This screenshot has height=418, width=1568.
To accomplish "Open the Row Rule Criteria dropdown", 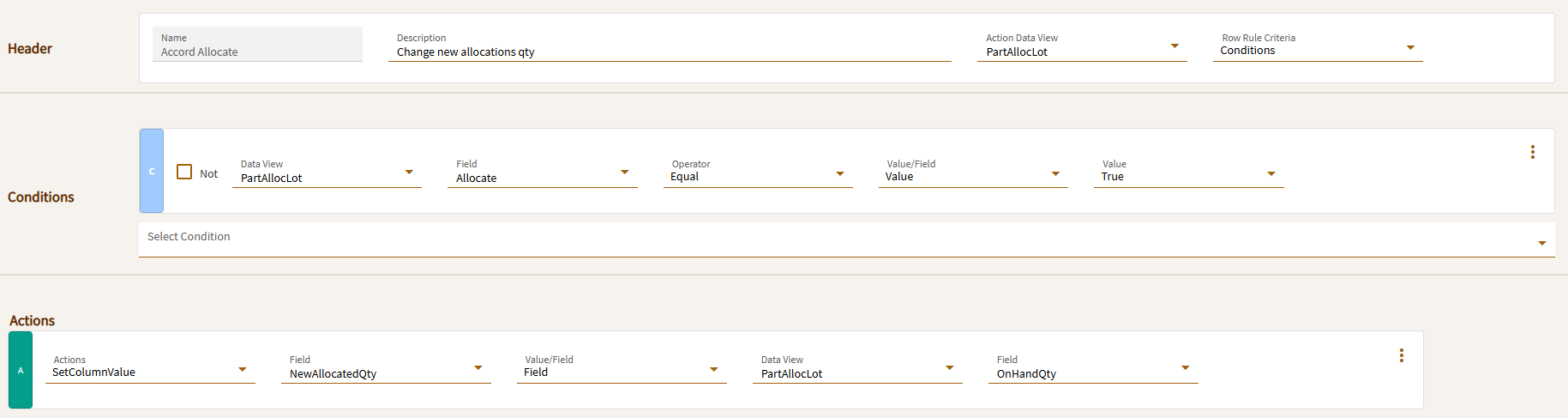I will [1410, 48].
